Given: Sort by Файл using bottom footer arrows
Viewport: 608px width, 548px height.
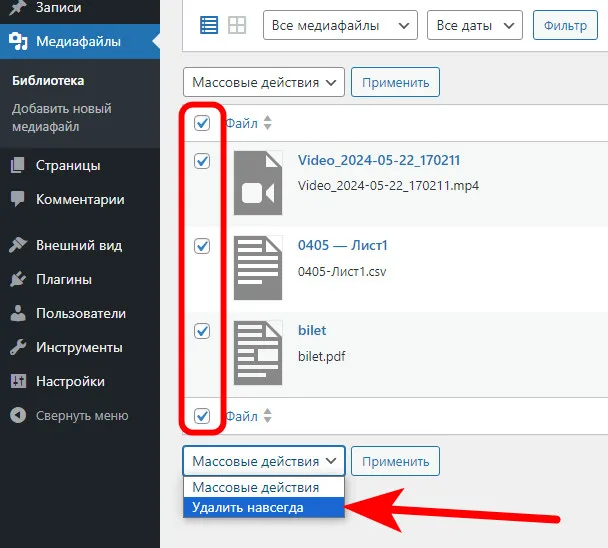Looking at the screenshot, I should 268,416.
